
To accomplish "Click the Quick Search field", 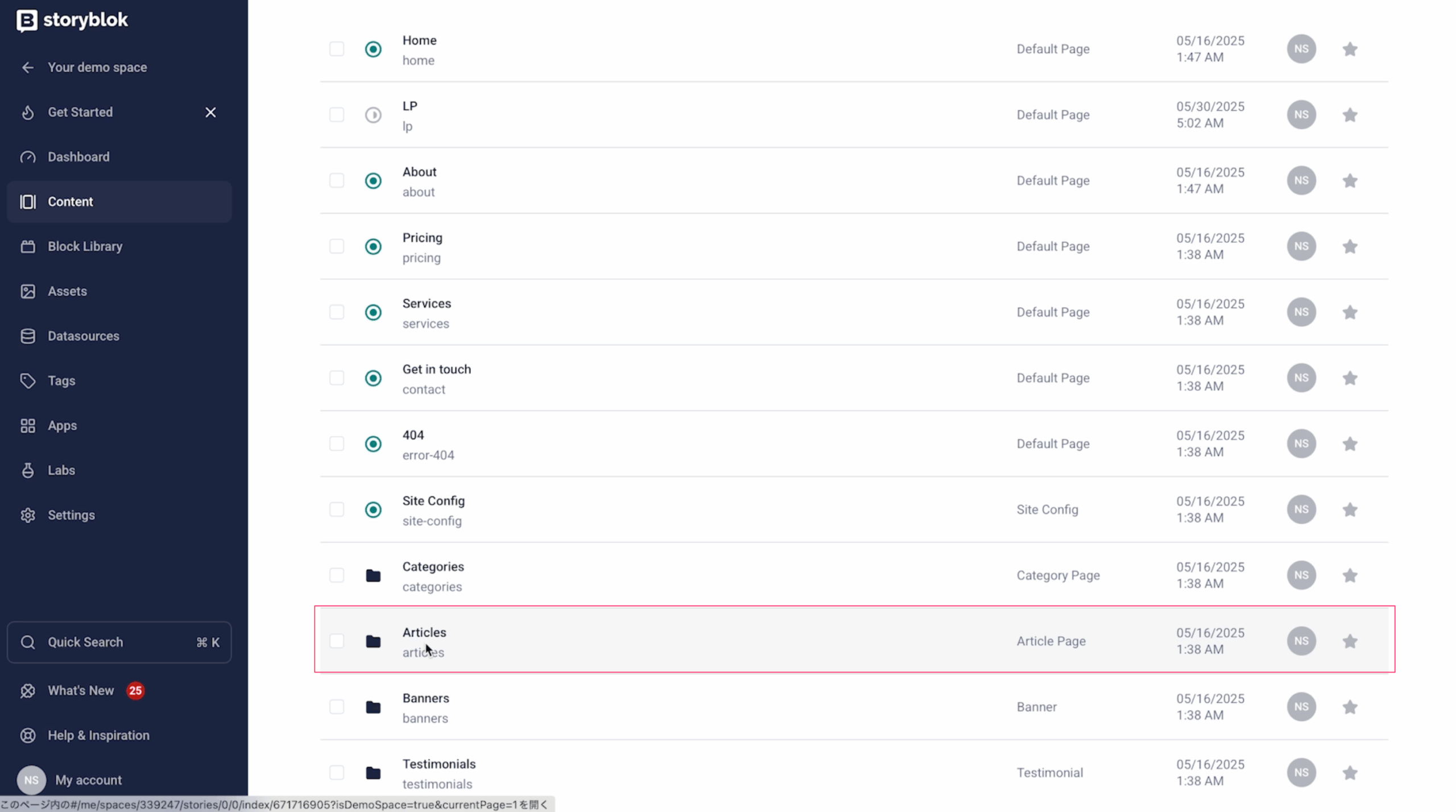I will pos(119,642).
